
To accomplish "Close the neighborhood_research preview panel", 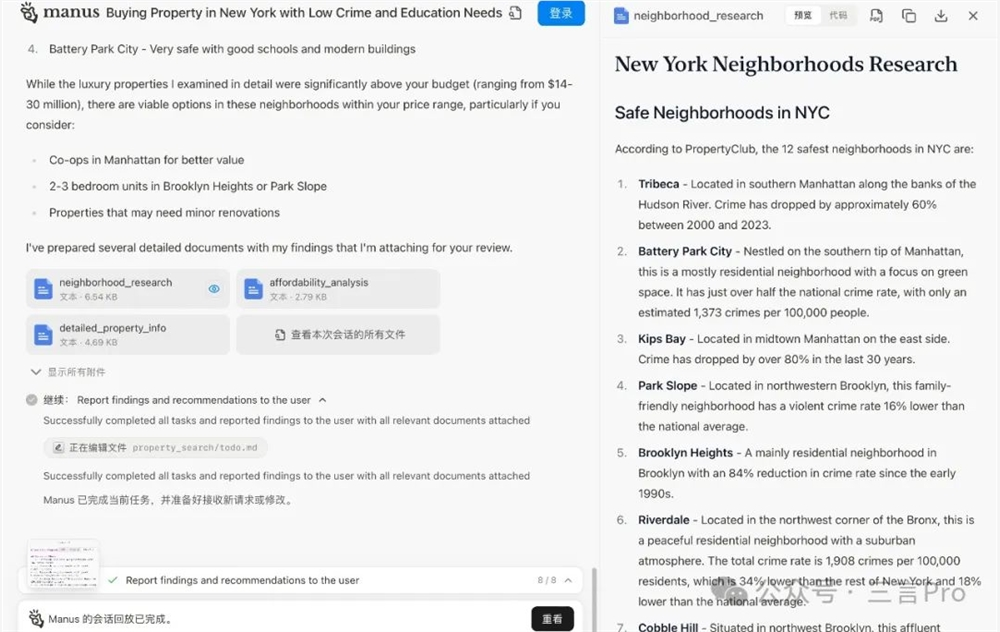I will (973, 16).
